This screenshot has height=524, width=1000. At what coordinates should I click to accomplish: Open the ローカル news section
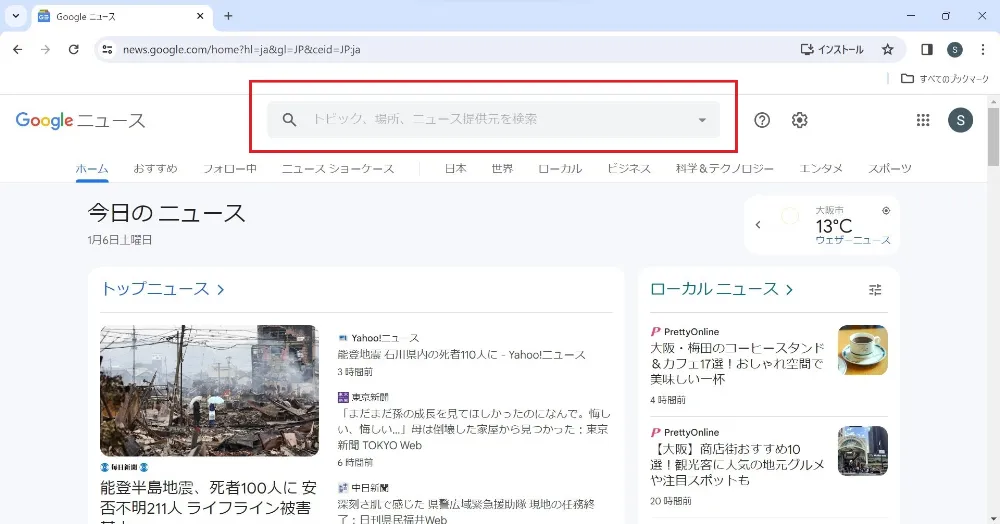pos(560,169)
